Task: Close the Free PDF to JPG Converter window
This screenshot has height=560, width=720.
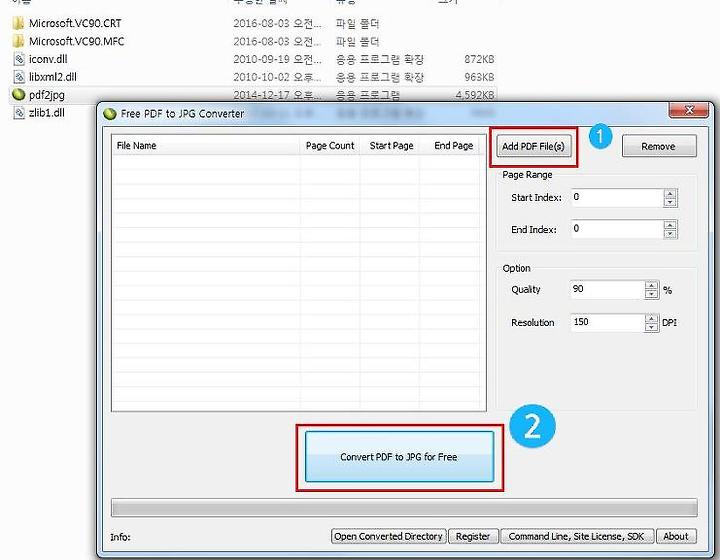Action: [689, 110]
